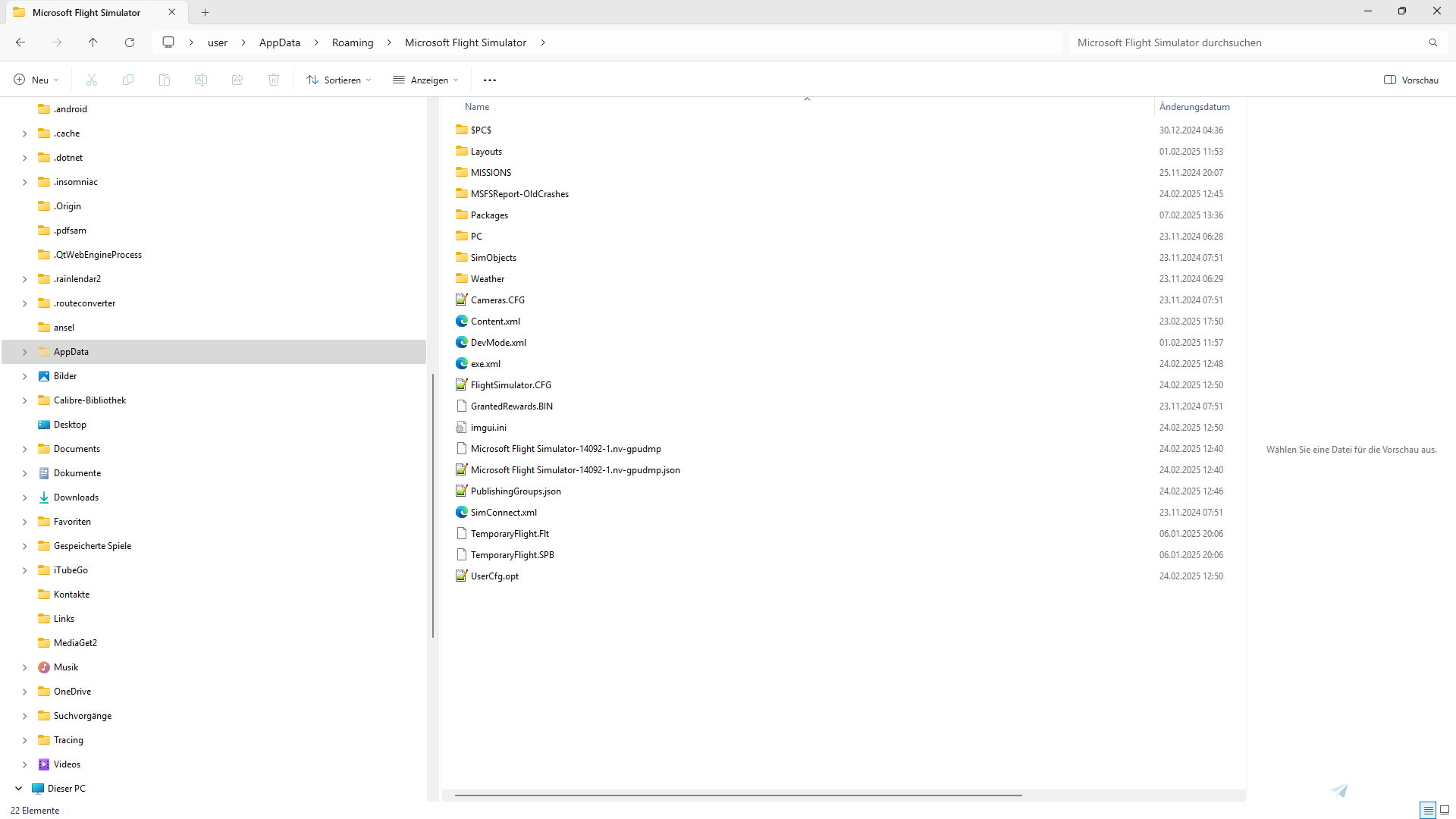
Task: Click the up-one-level arrow icon
Action: click(93, 42)
